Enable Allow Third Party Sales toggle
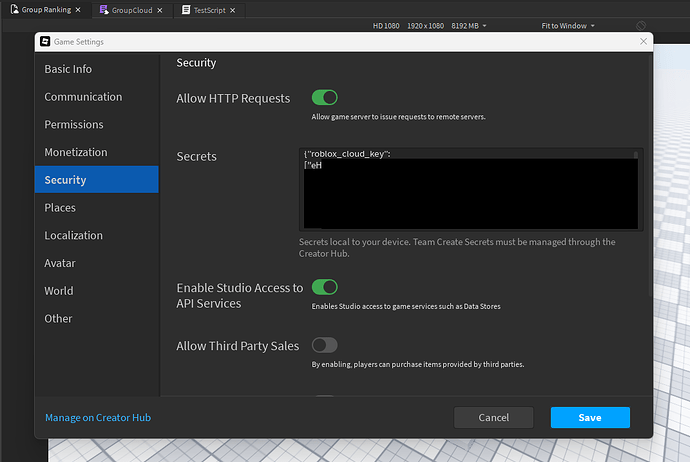This screenshot has height=462, width=690. point(325,345)
